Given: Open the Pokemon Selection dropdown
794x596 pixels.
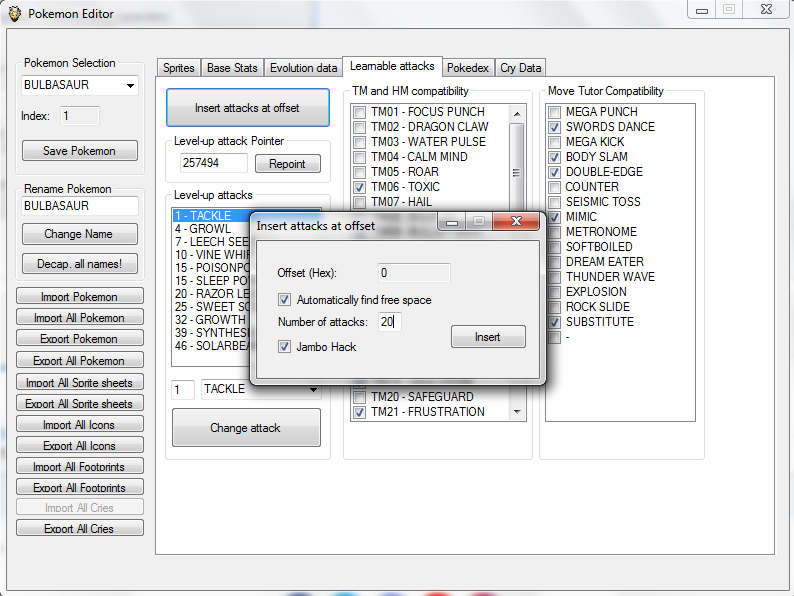Looking at the screenshot, I should 130,86.
